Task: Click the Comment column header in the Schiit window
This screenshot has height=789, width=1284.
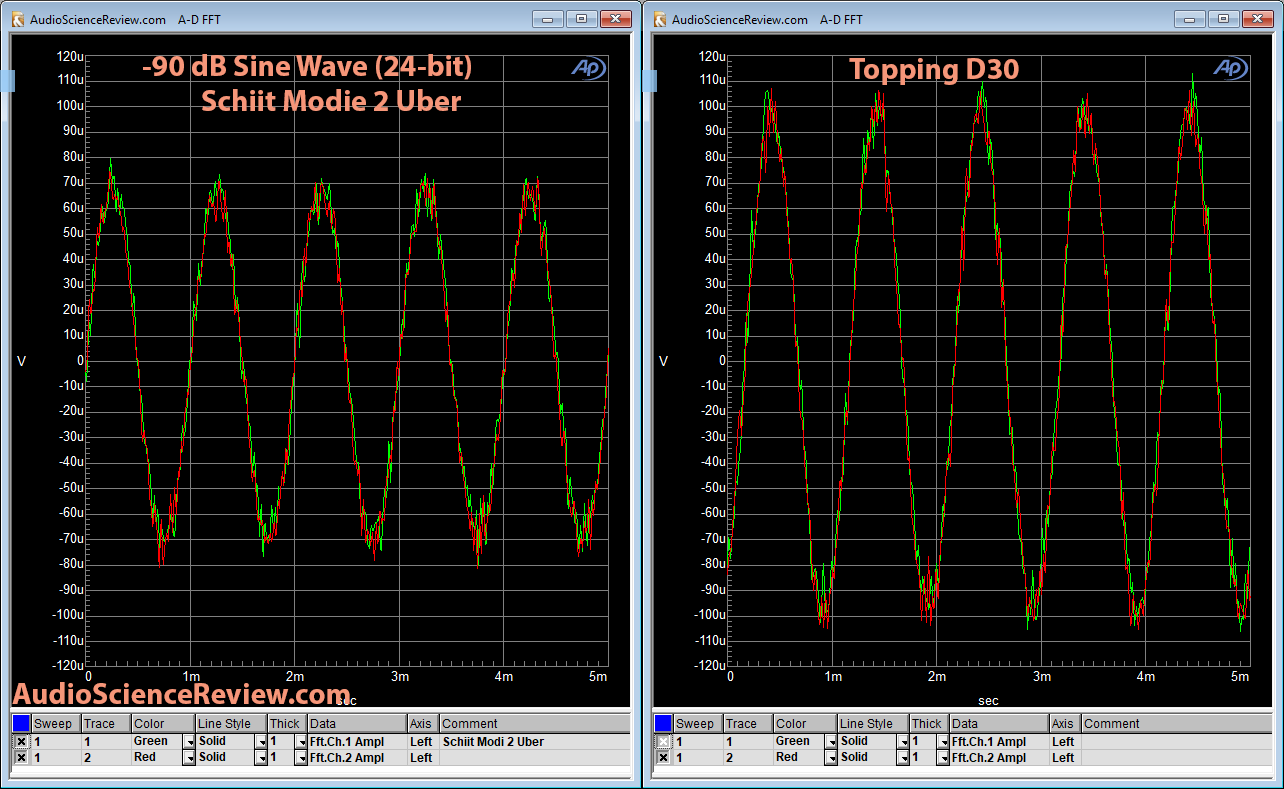Action: [x=534, y=724]
